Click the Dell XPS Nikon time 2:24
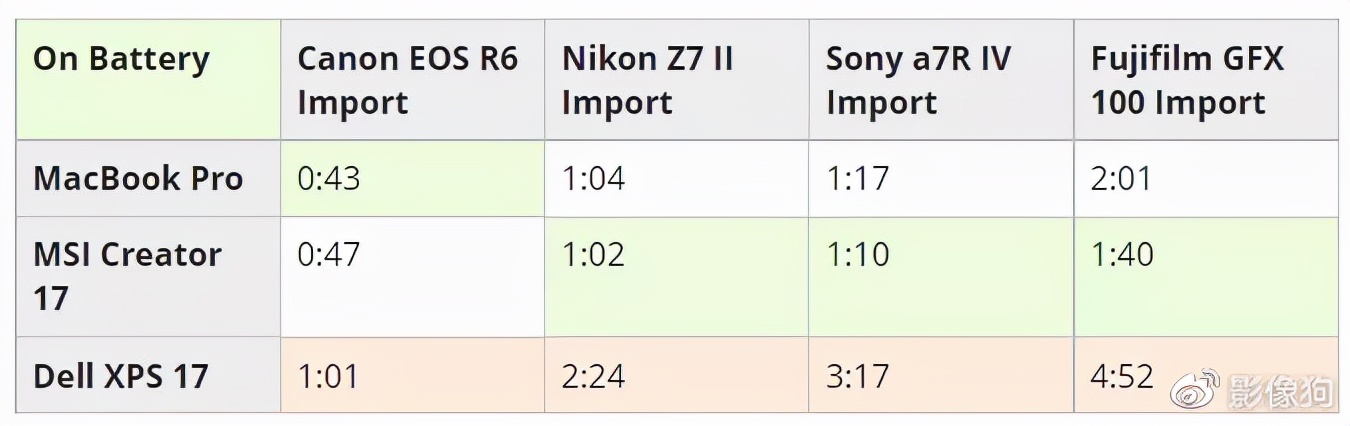This screenshot has height=426, width=1350. pyautogui.click(x=593, y=376)
